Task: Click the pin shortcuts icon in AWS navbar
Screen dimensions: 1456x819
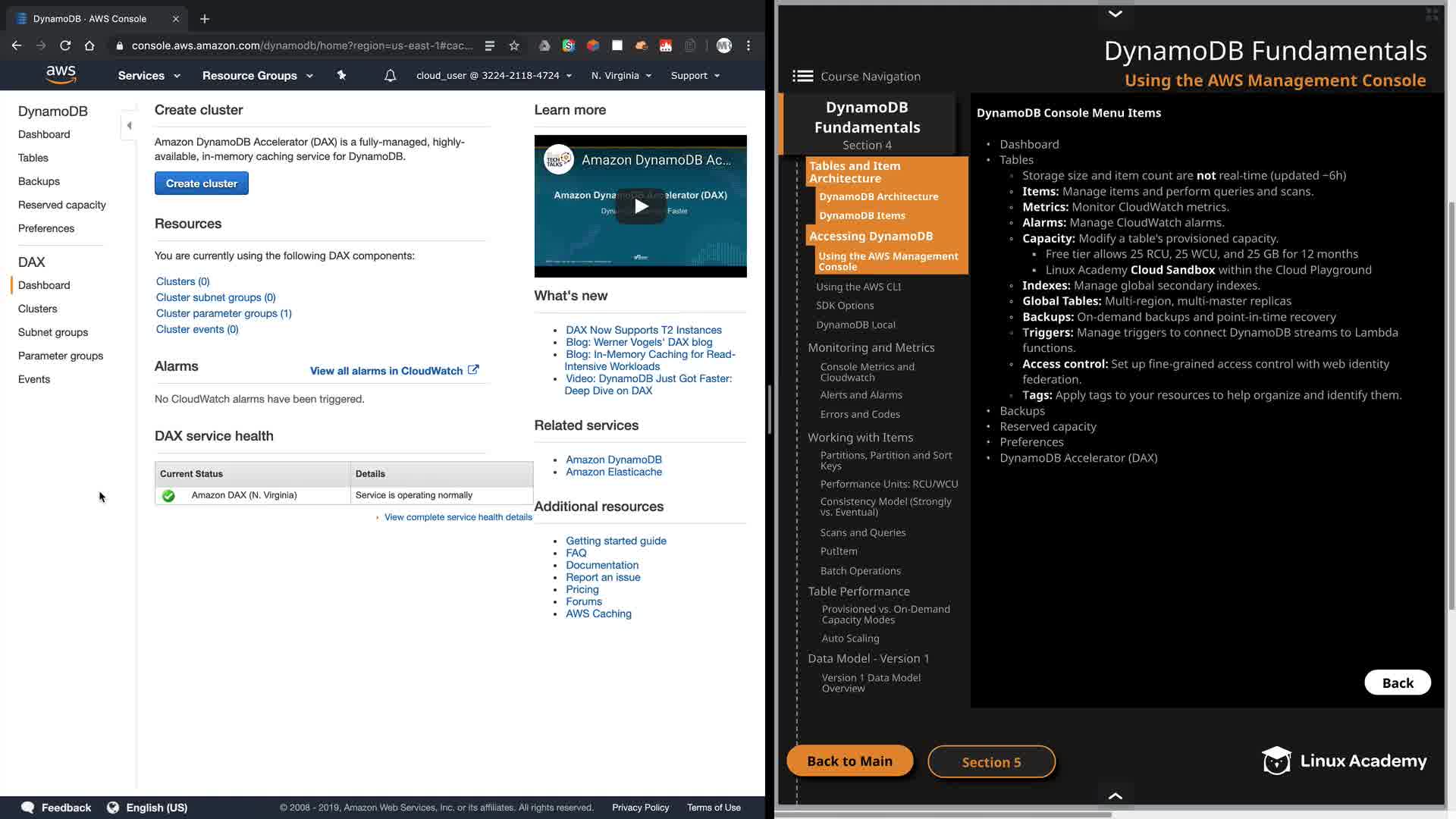Action: [x=341, y=75]
